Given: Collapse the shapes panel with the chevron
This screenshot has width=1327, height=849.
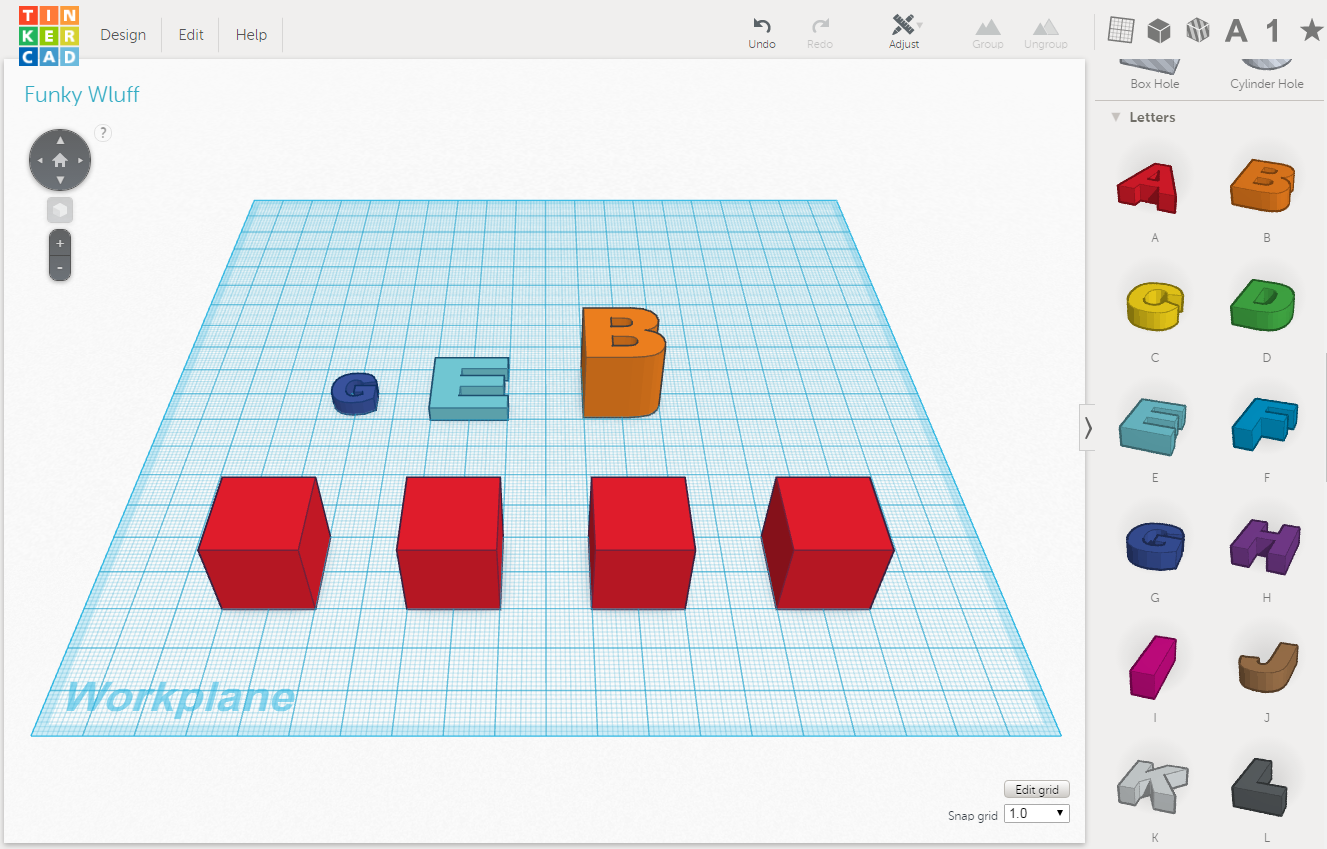Looking at the screenshot, I should [x=1088, y=427].
